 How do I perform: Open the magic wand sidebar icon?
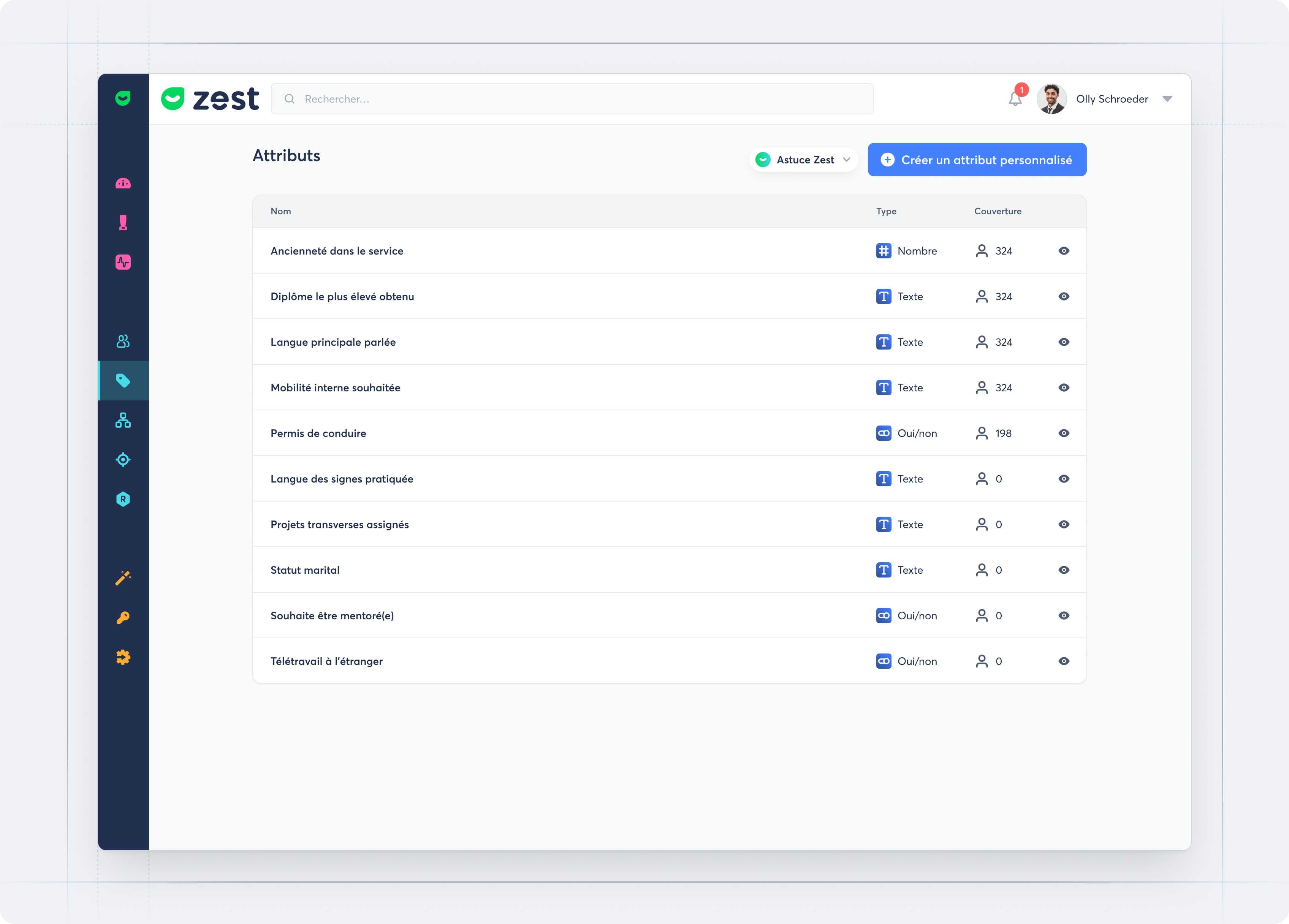(x=123, y=578)
